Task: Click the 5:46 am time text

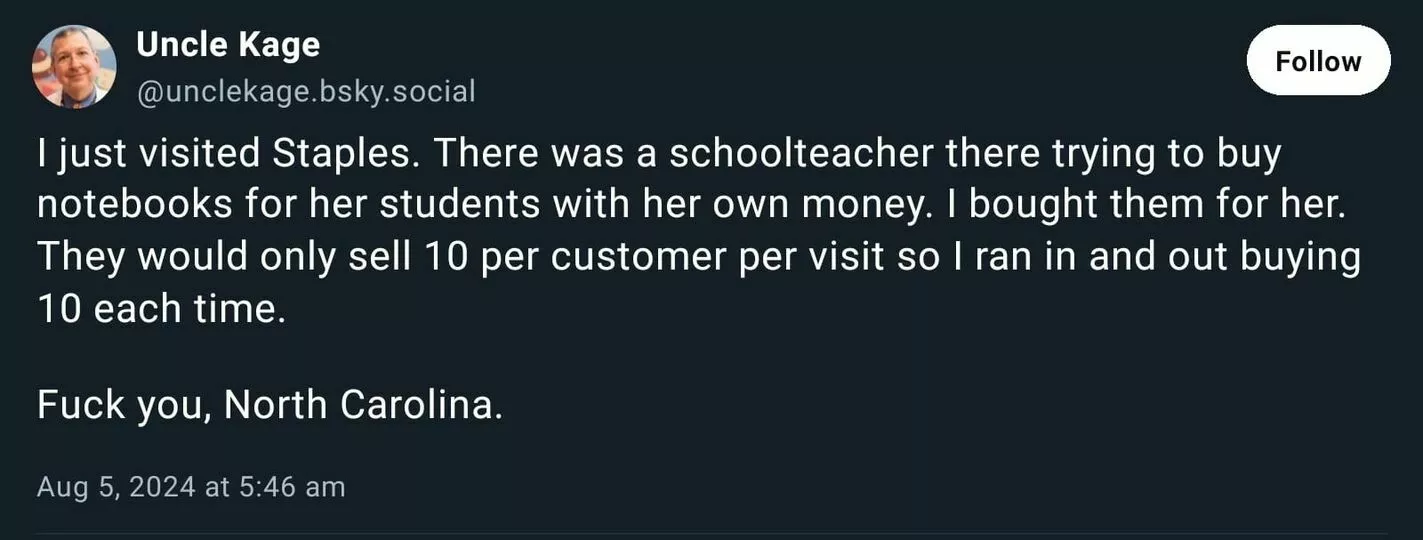Action: (x=295, y=487)
